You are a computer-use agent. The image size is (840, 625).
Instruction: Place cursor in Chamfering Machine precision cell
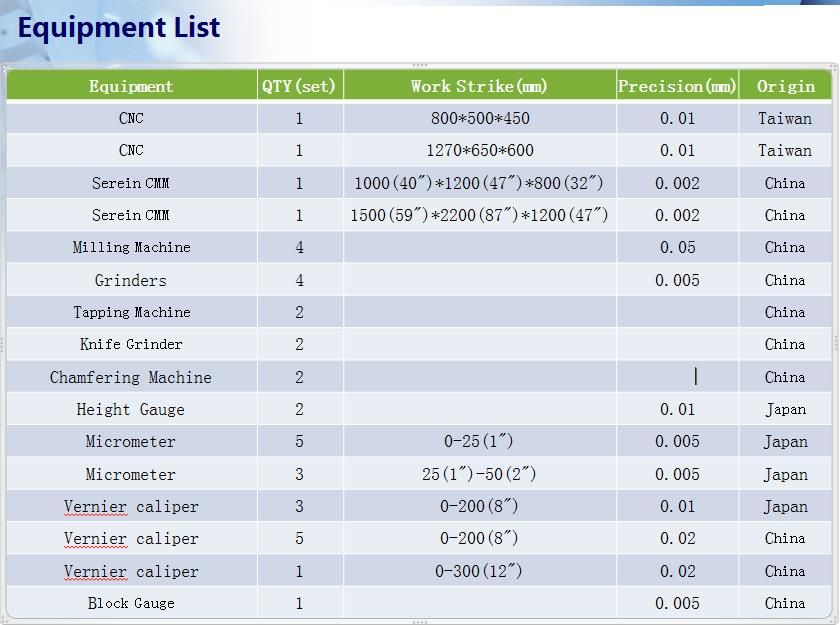677,376
